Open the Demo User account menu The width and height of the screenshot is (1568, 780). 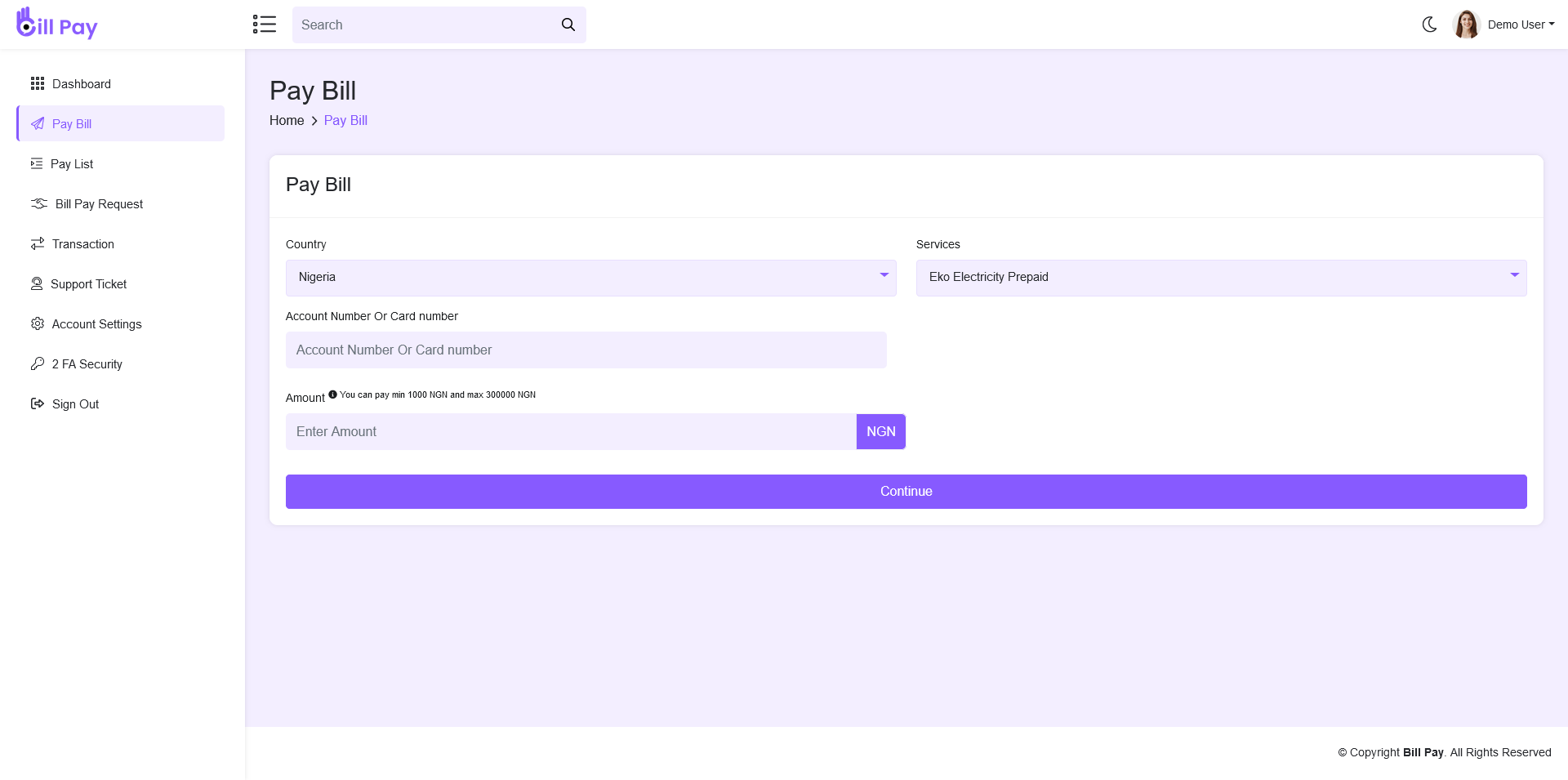tap(1519, 25)
